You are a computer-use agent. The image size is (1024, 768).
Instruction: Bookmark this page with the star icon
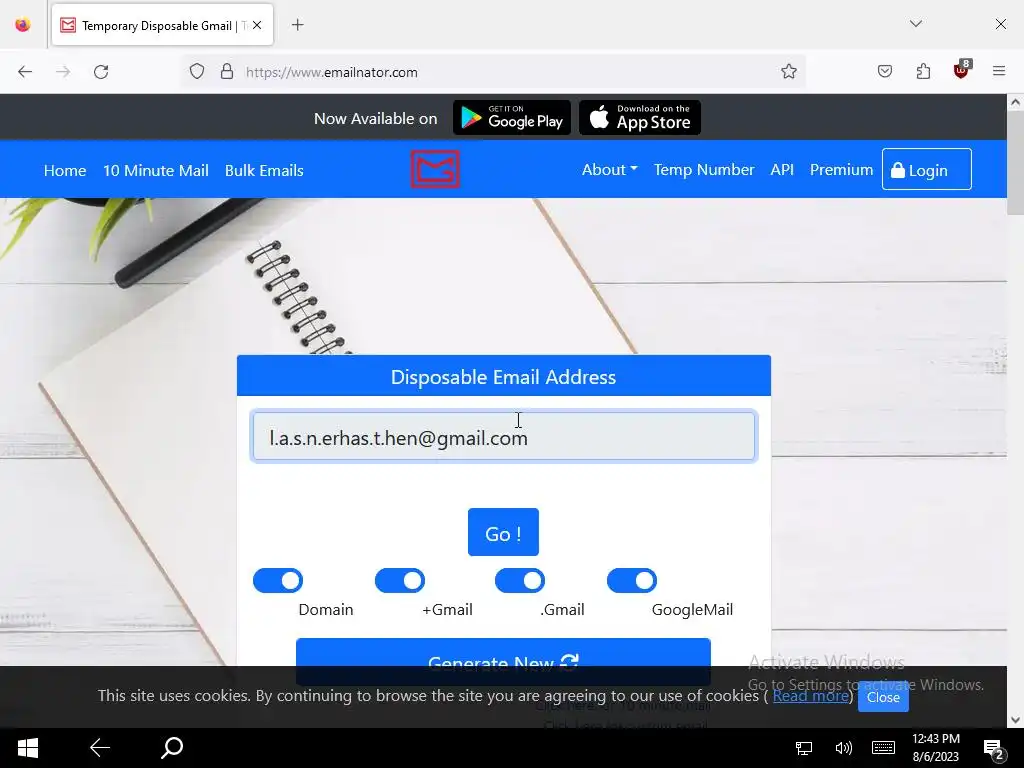(789, 72)
